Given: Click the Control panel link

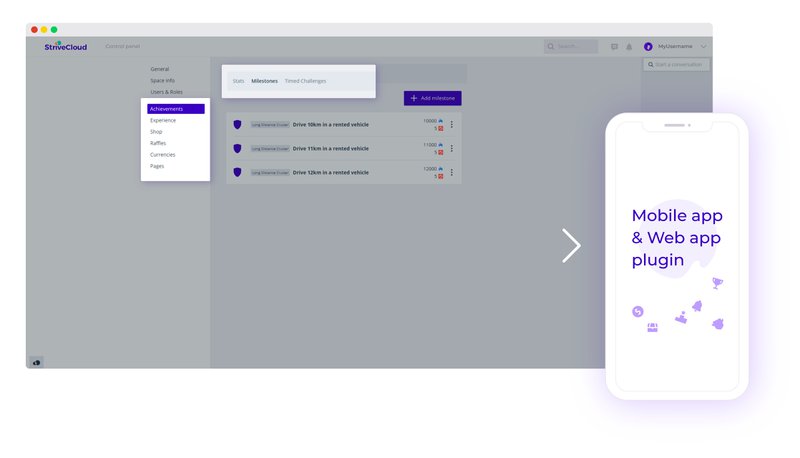Looking at the screenshot, I should coord(122,46).
